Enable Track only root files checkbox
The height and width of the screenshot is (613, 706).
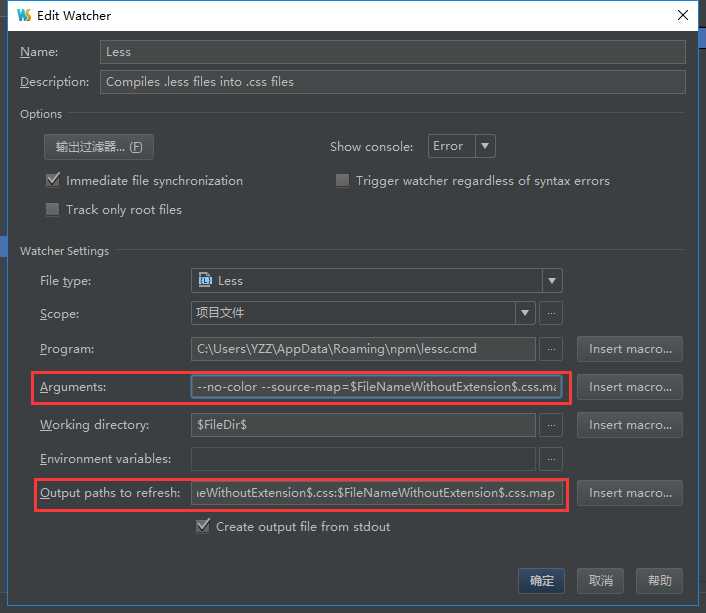click(x=53, y=209)
